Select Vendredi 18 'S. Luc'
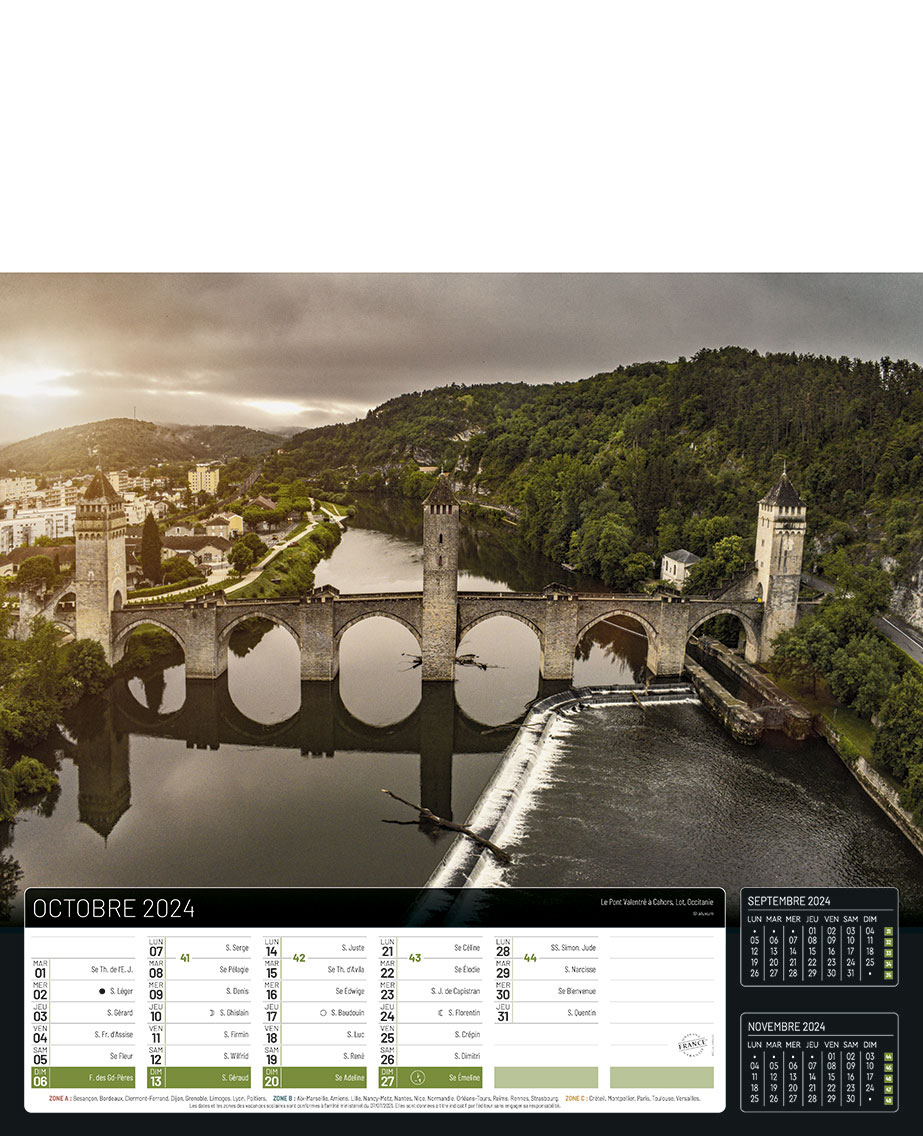Image resolution: width=923 pixels, height=1136 pixels. (x=315, y=1035)
